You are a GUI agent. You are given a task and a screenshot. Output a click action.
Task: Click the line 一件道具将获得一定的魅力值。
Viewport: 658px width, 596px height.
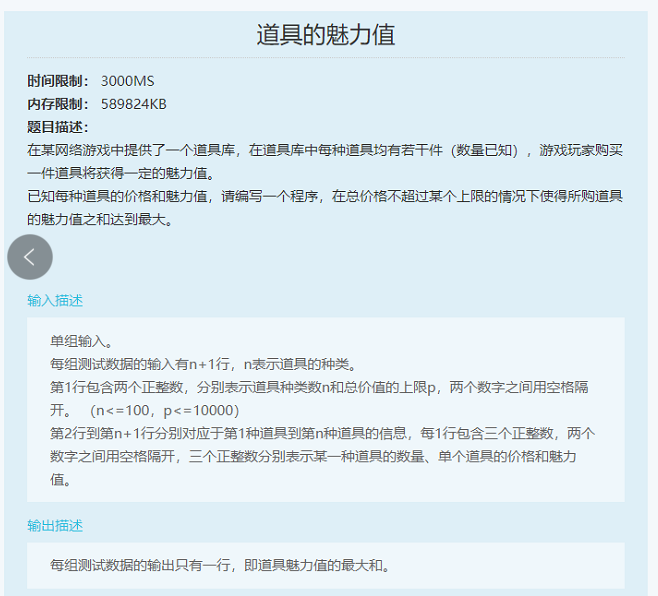[x=121, y=173]
